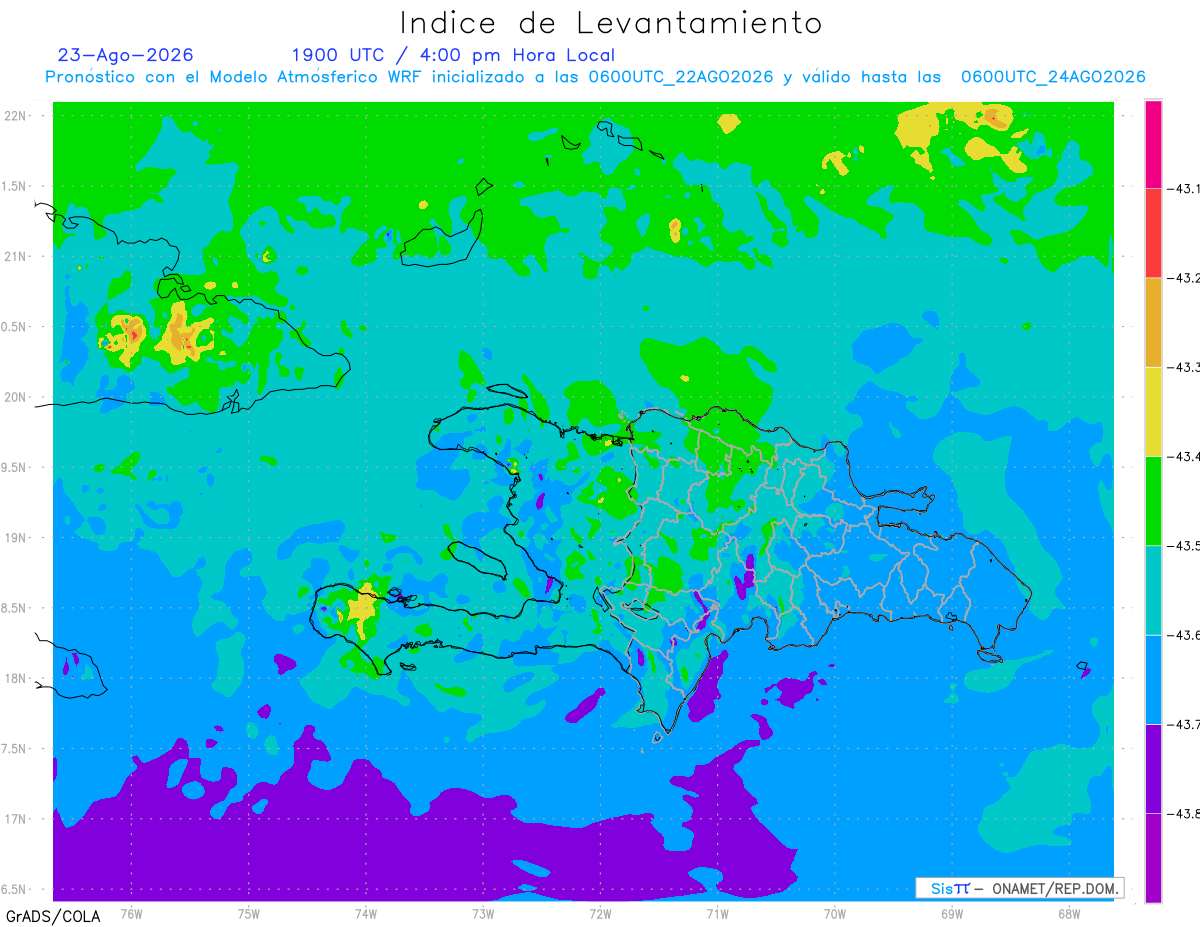This screenshot has width=1200, height=927.
Task: Click the 19N latitude label
Action: pyautogui.click(x=17, y=538)
